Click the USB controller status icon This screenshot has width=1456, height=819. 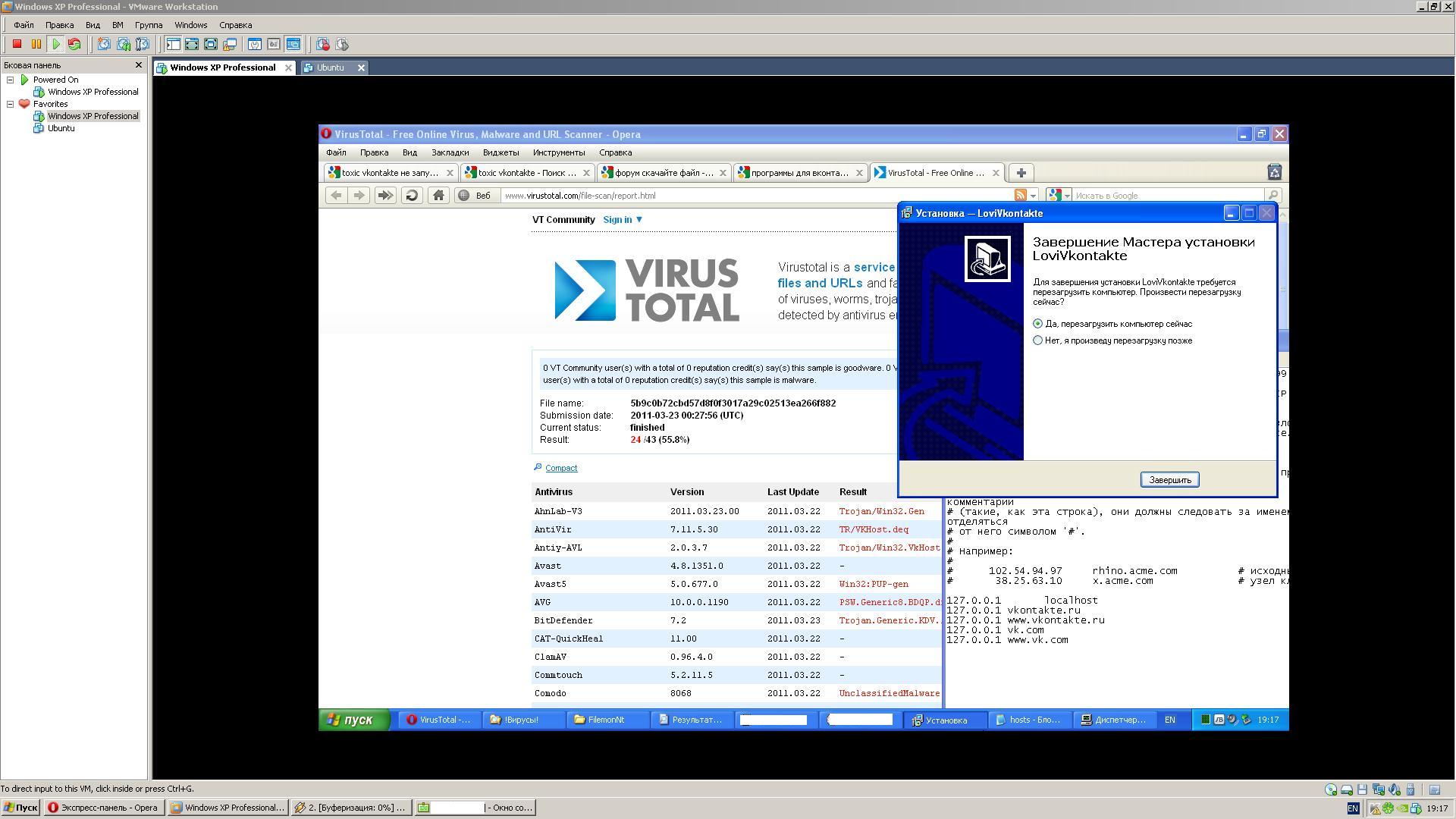pyautogui.click(x=1410, y=789)
